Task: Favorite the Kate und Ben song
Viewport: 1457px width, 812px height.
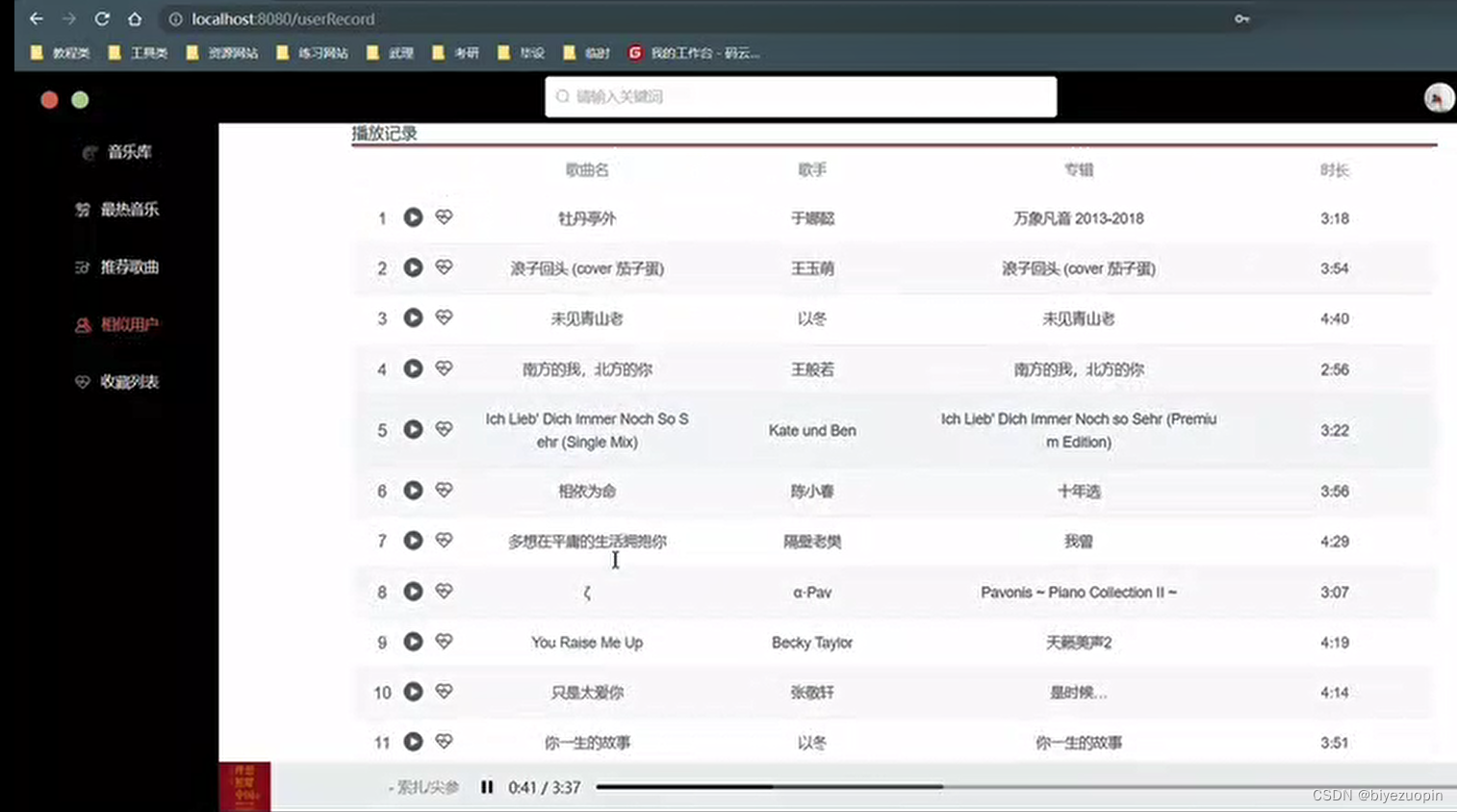Action: [x=444, y=429]
